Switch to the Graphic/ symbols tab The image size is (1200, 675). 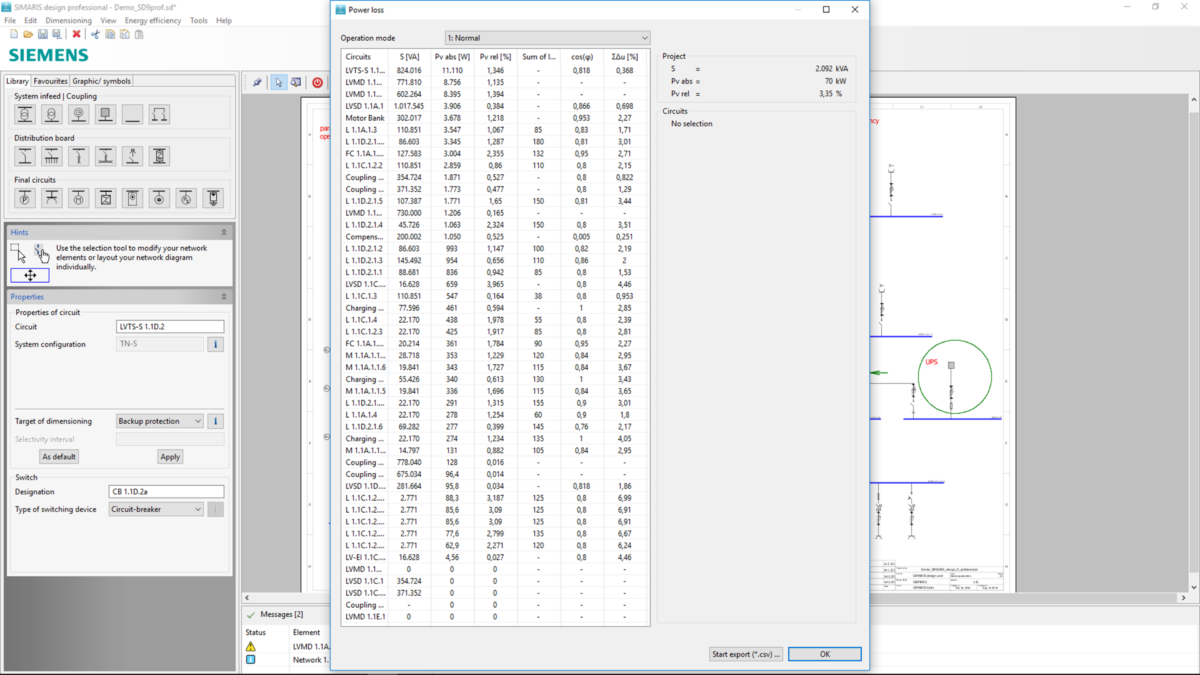tap(102, 81)
